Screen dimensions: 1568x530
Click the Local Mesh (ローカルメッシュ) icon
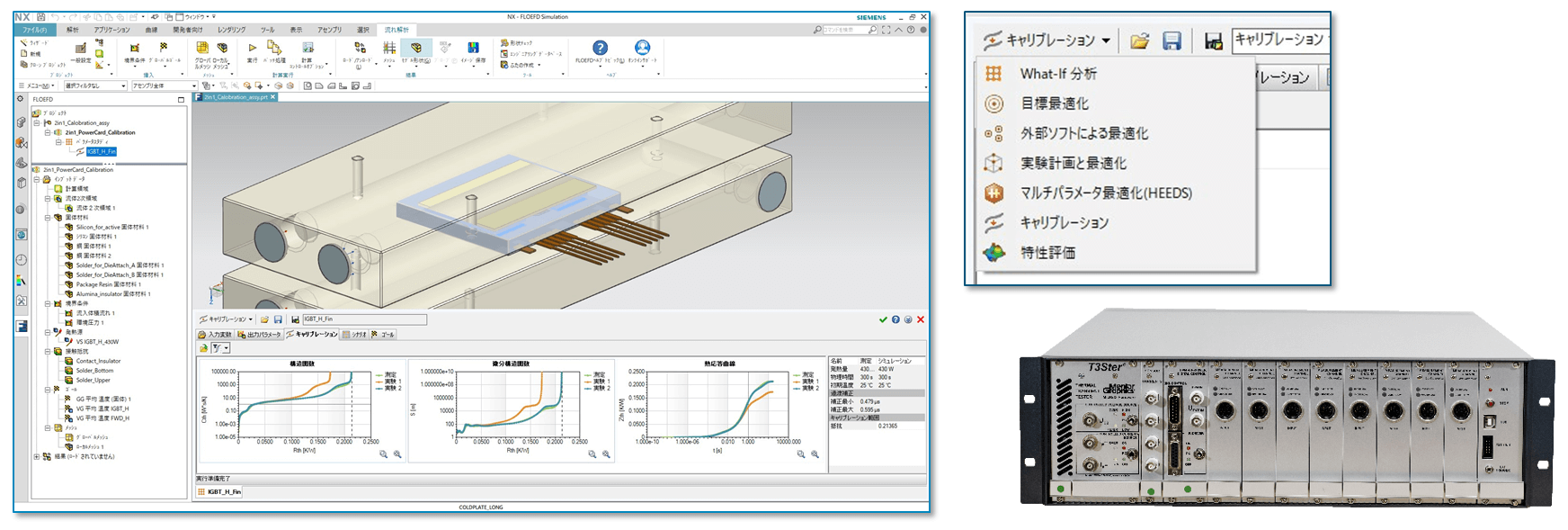222,48
